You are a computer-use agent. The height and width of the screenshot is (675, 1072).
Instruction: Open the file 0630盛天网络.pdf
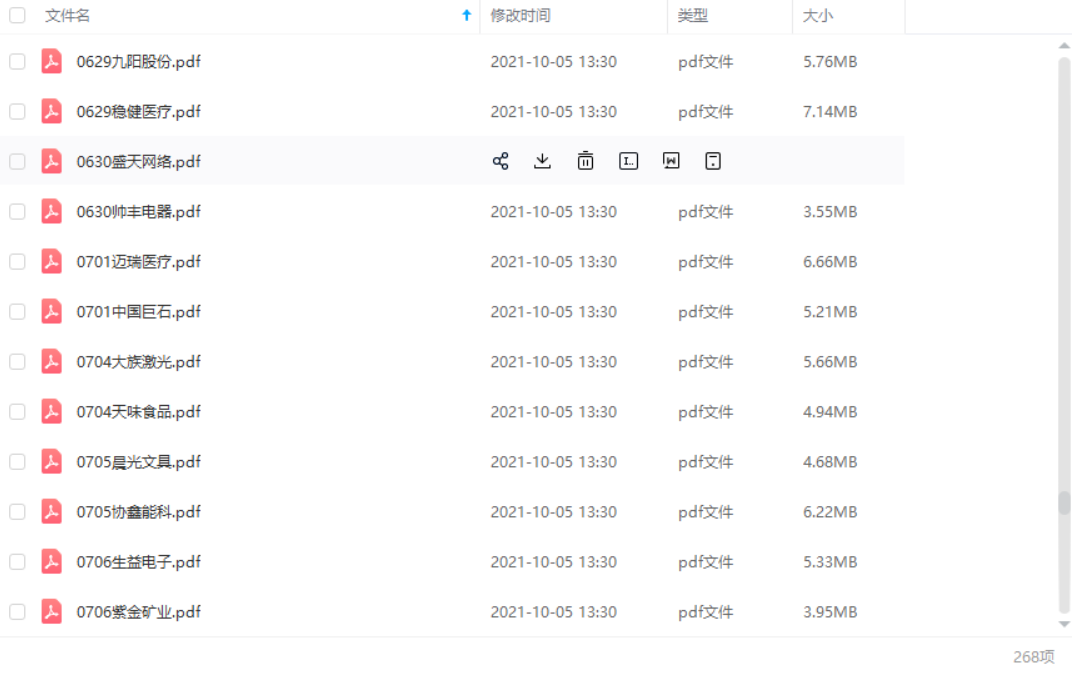139,161
